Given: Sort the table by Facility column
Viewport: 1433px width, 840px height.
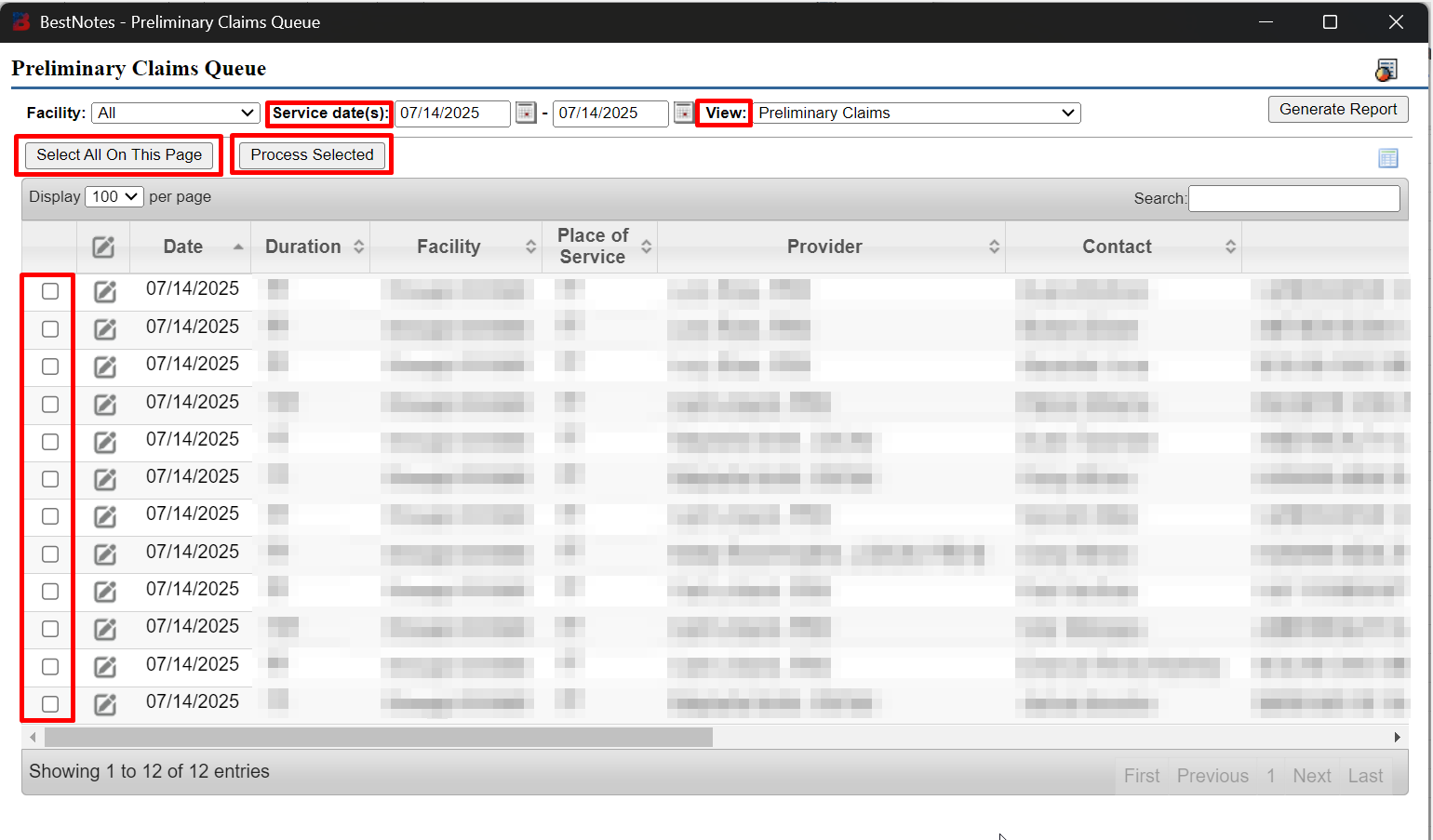Looking at the screenshot, I should [x=456, y=247].
